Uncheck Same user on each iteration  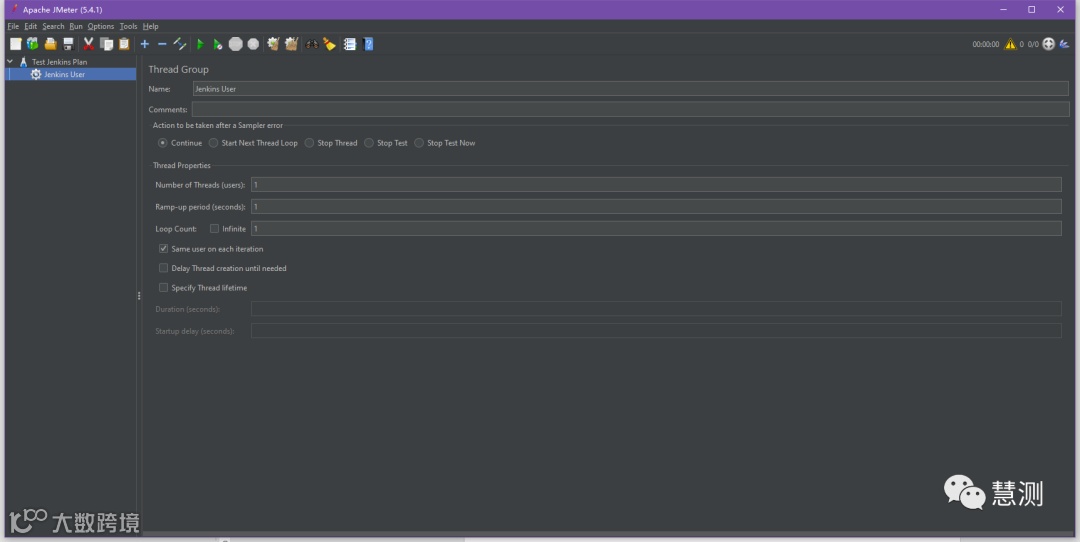(x=163, y=249)
